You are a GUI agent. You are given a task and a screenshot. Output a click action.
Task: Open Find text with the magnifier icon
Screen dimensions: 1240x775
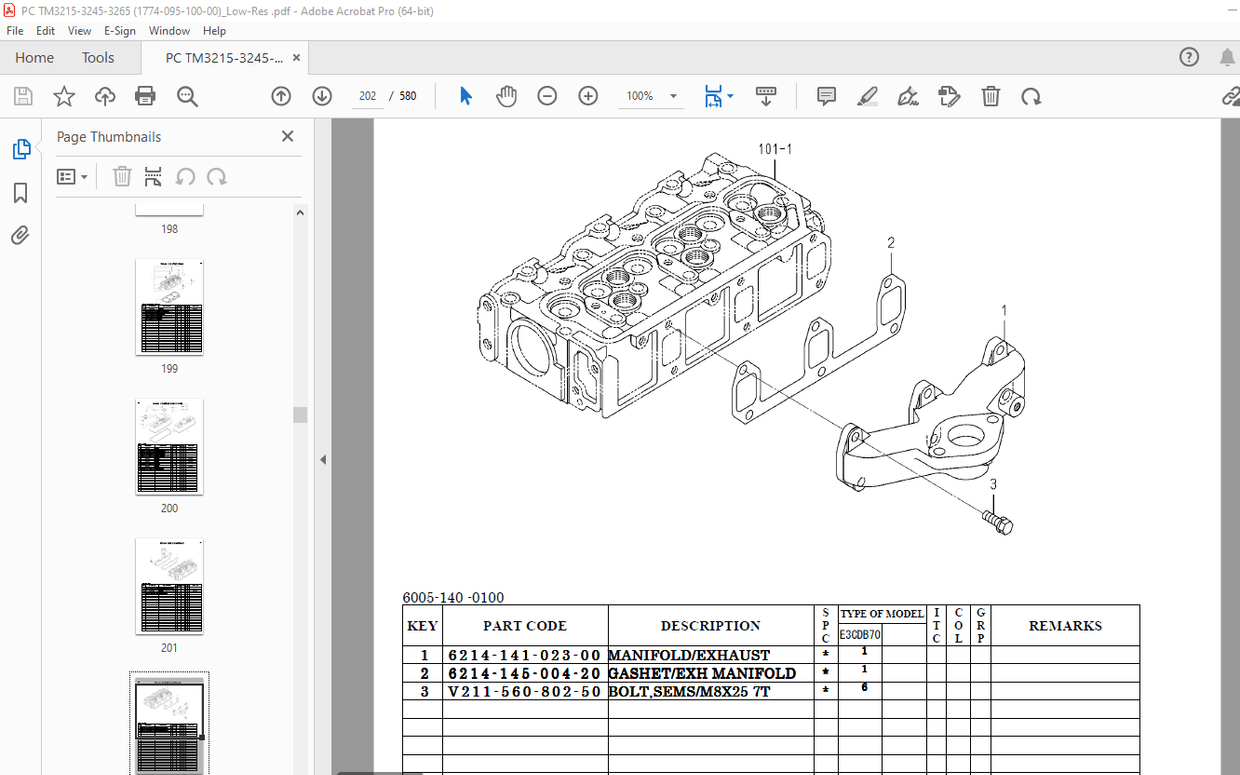click(x=187, y=96)
